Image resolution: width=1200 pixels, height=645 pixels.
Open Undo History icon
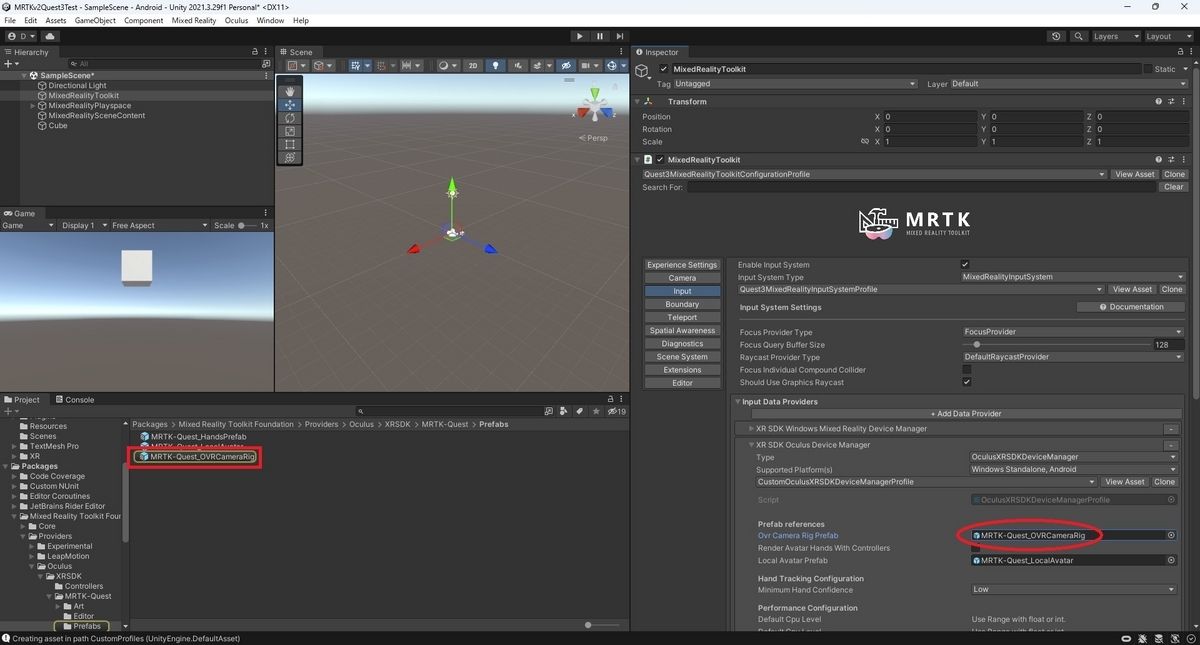coord(1057,36)
